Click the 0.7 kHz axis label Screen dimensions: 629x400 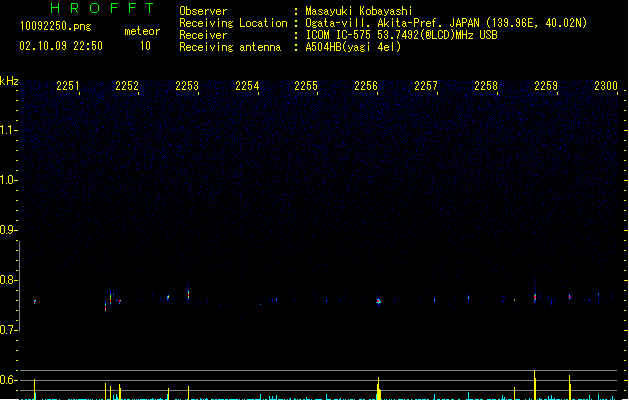(x=7, y=330)
